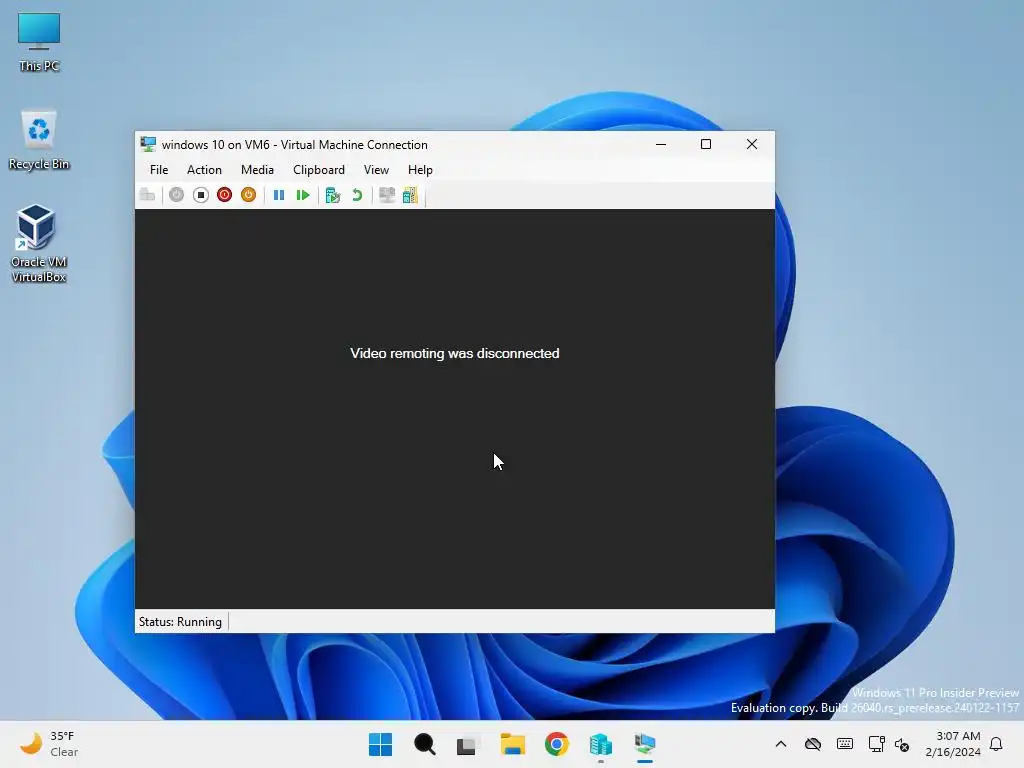
Task: Reset the VM with the green play-bar icon
Action: (x=302, y=195)
